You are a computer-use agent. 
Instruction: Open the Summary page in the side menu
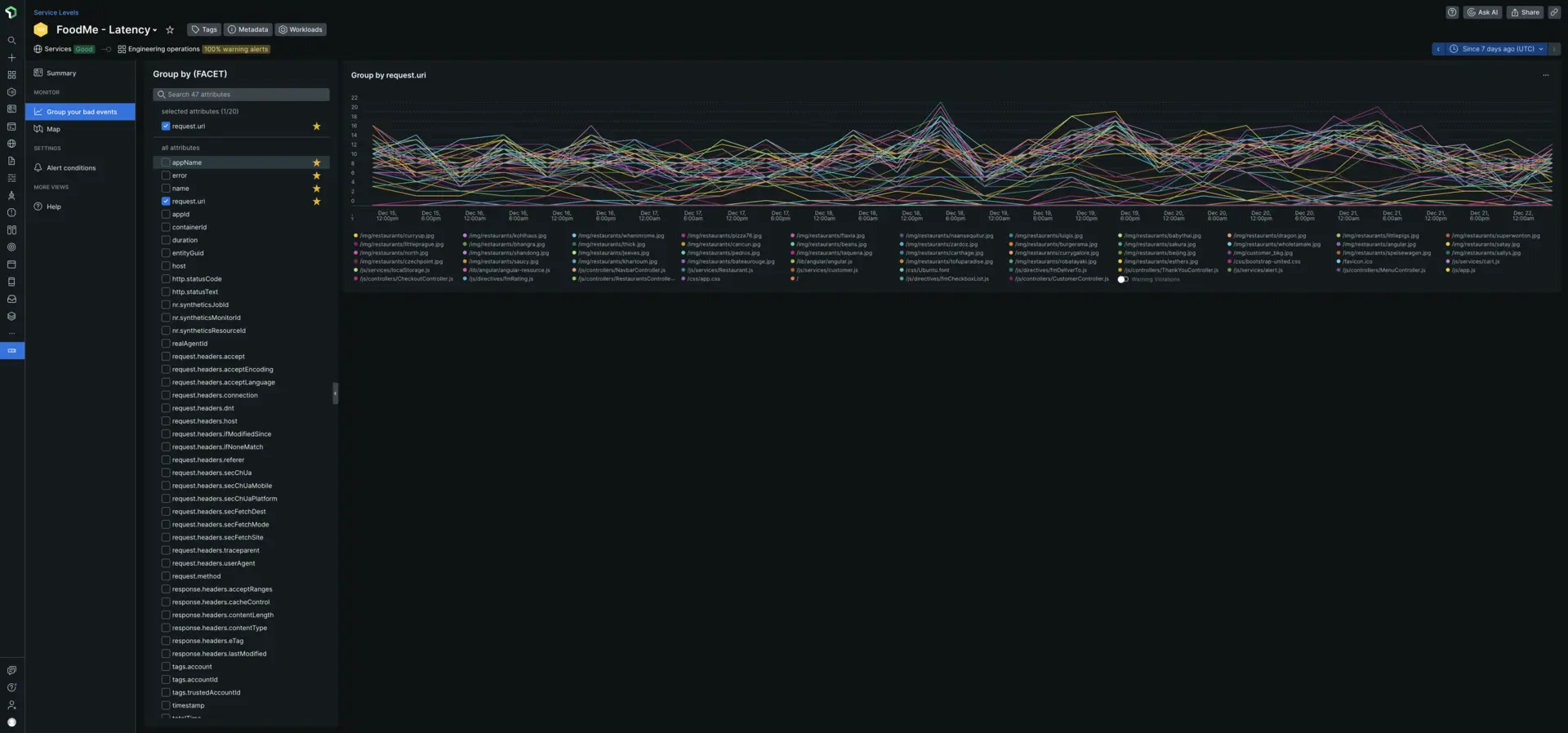tap(61, 73)
